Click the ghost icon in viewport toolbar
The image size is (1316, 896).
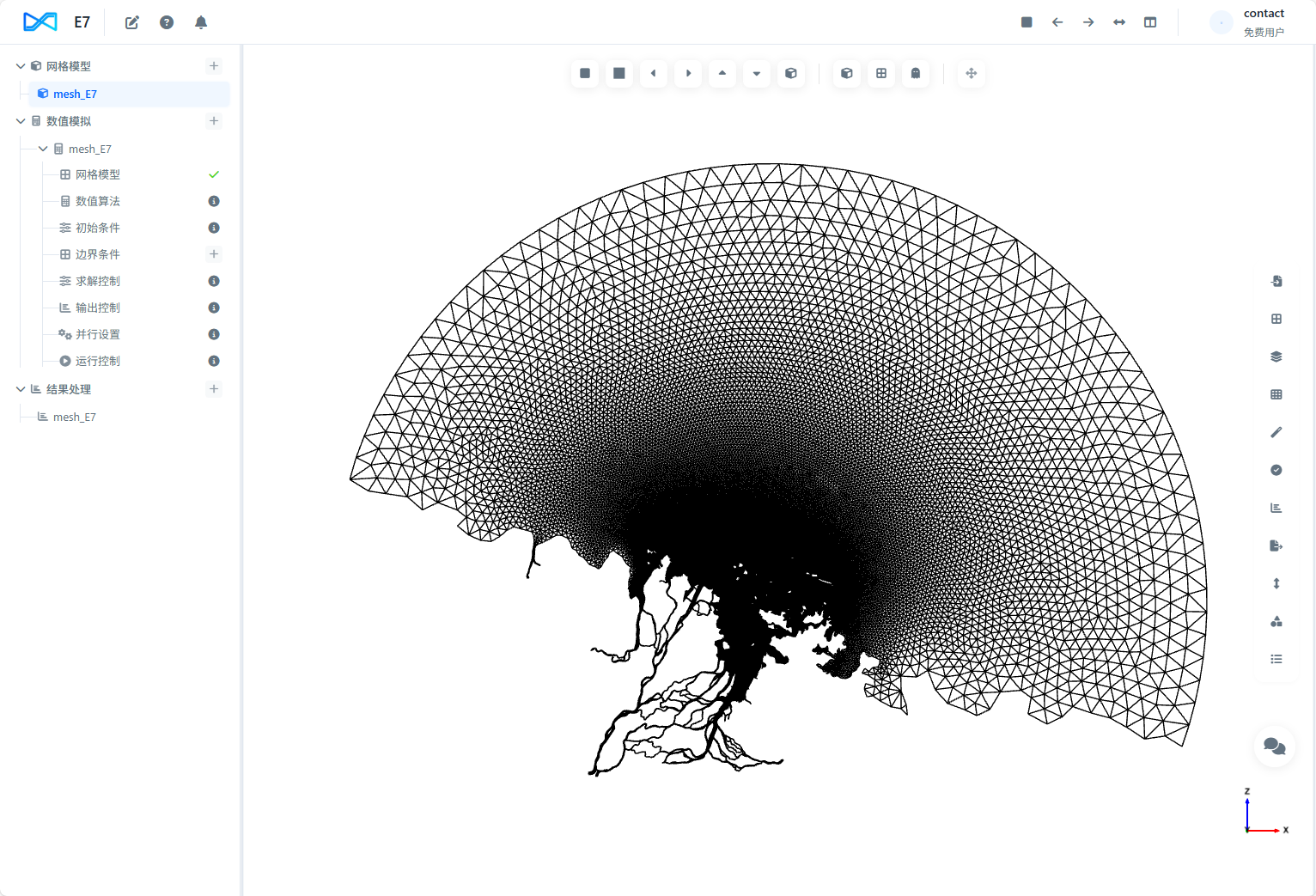915,74
